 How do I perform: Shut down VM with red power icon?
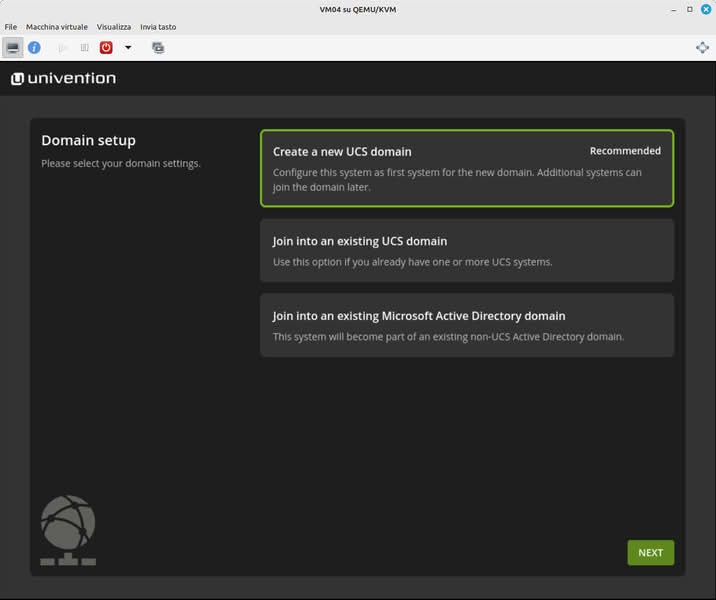point(106,47)
